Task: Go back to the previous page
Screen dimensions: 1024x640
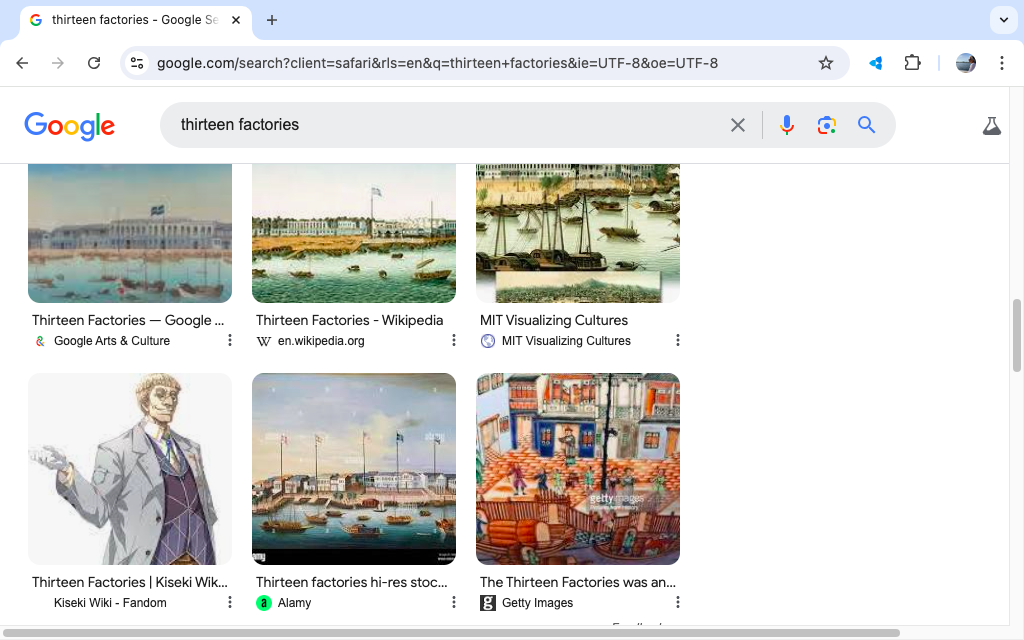Action: 22,63
